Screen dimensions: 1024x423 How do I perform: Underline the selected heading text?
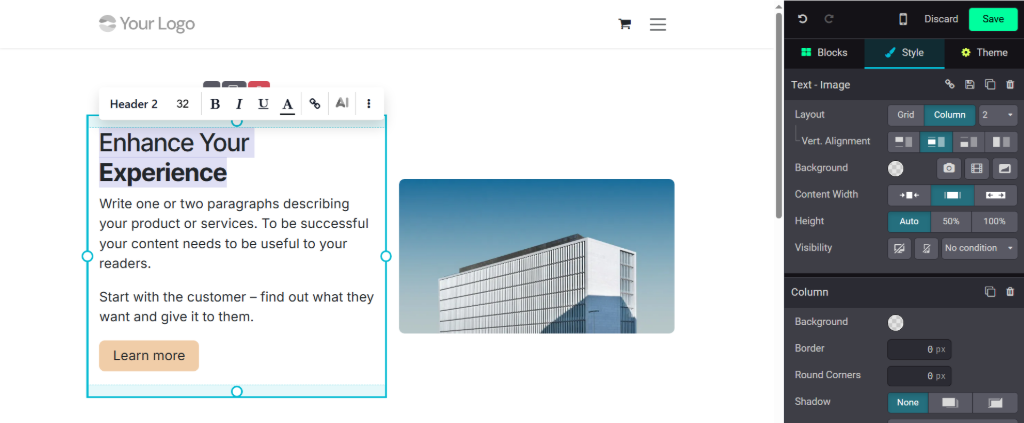(x=263, y=104)
